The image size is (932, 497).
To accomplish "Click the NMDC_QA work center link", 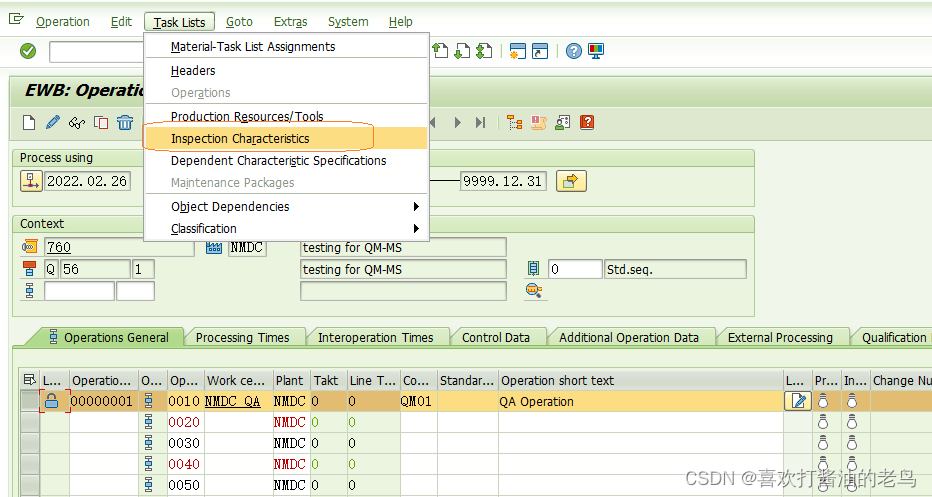I will click(x=233, y=401).
